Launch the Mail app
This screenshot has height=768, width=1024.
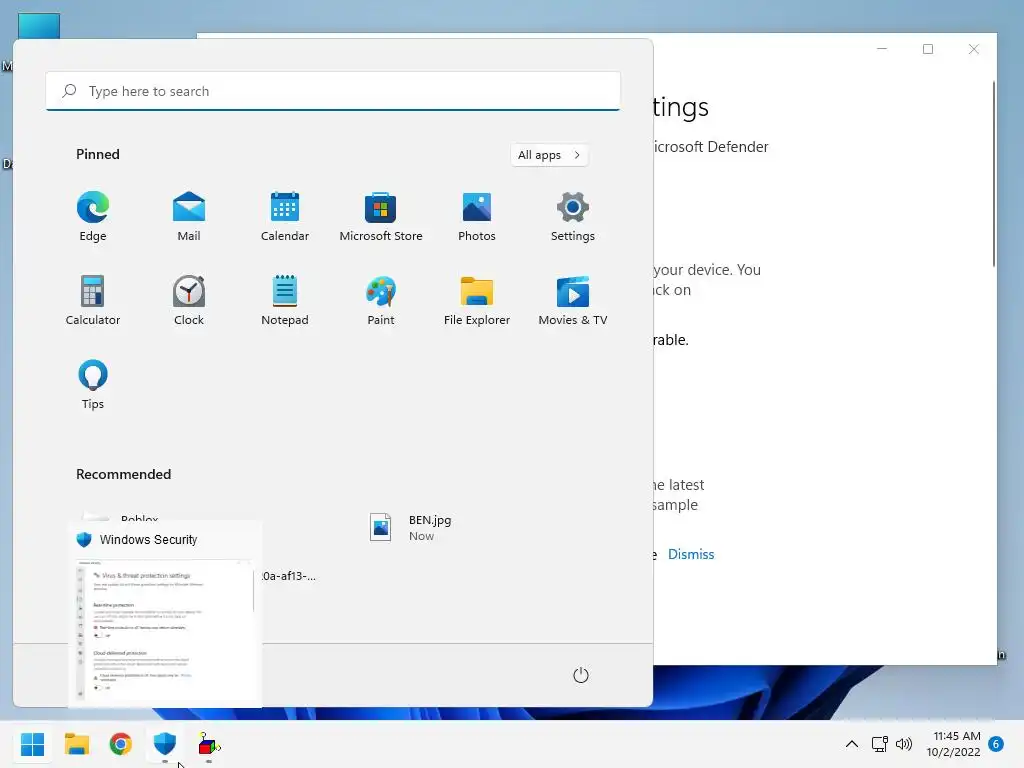(189, 216)
